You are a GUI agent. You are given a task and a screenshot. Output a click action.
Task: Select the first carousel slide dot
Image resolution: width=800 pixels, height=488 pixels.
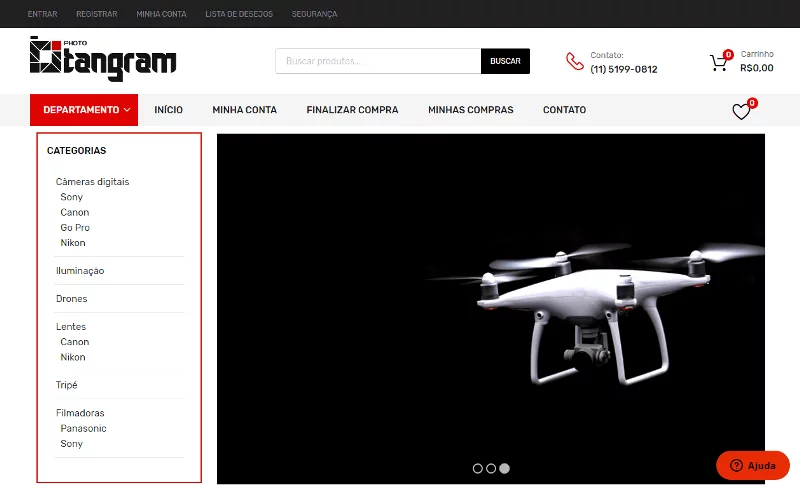pos(478,468)
